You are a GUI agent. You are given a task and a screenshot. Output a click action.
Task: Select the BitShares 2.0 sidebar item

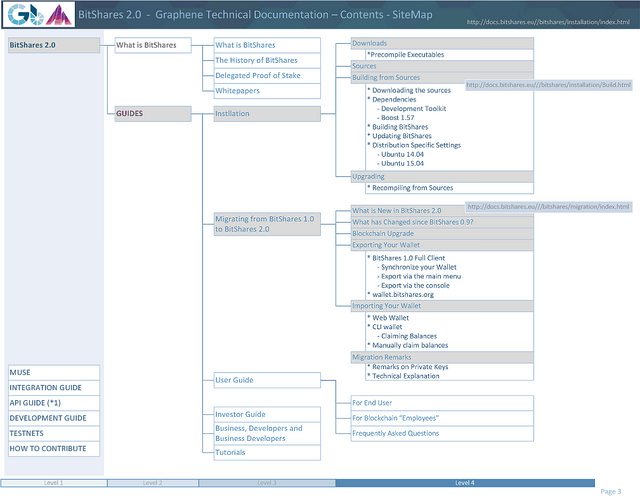click(54, 45)
